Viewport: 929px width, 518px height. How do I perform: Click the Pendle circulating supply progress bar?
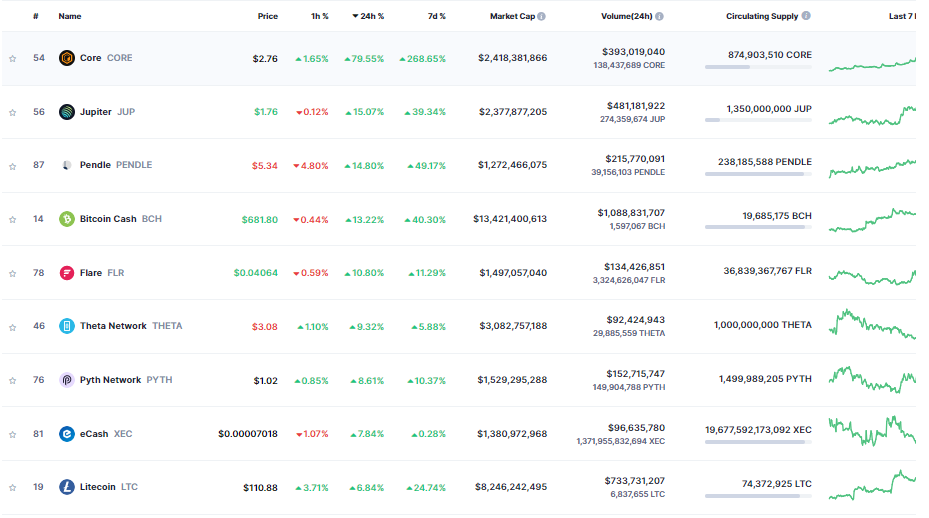[758, 174]
